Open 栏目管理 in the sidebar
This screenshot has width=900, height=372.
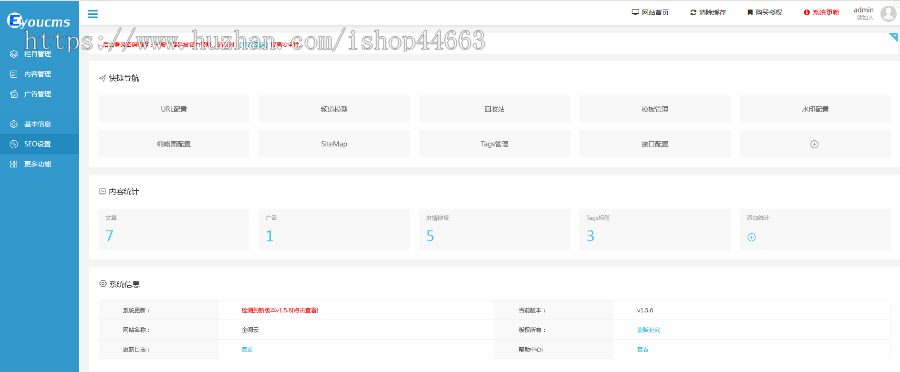[39, 54]
